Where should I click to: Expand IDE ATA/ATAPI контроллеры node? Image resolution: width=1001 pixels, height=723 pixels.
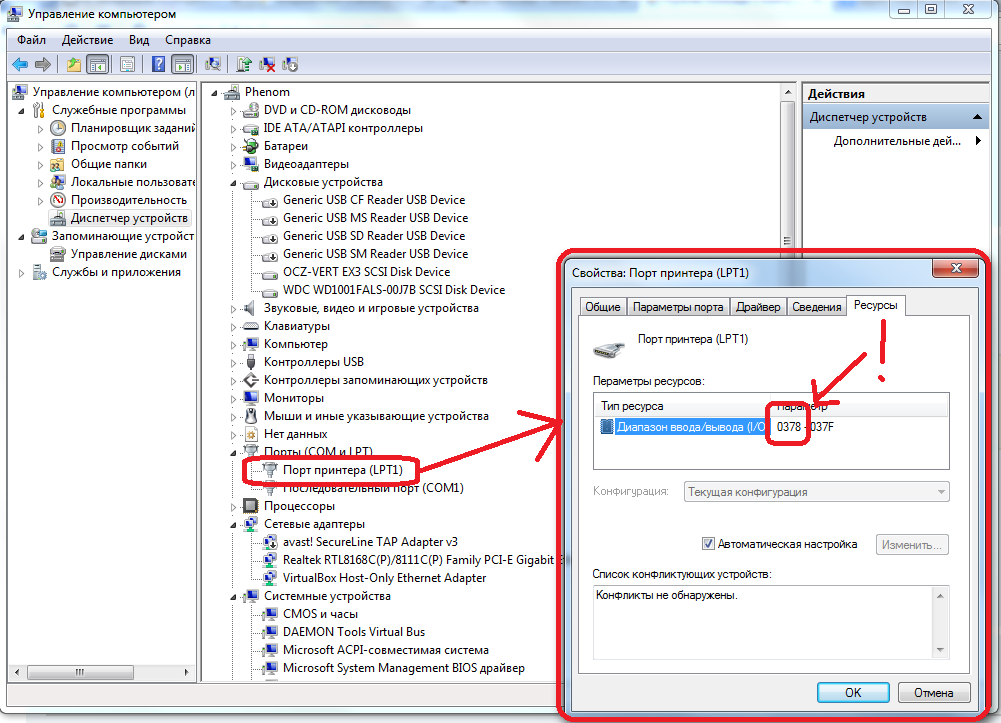point(234,129)
